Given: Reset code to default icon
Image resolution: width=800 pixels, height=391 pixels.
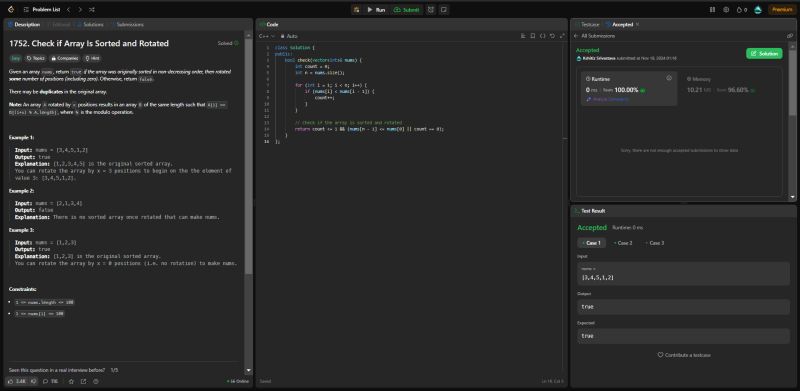Looking at the screenshot, I should coord(552,36).
